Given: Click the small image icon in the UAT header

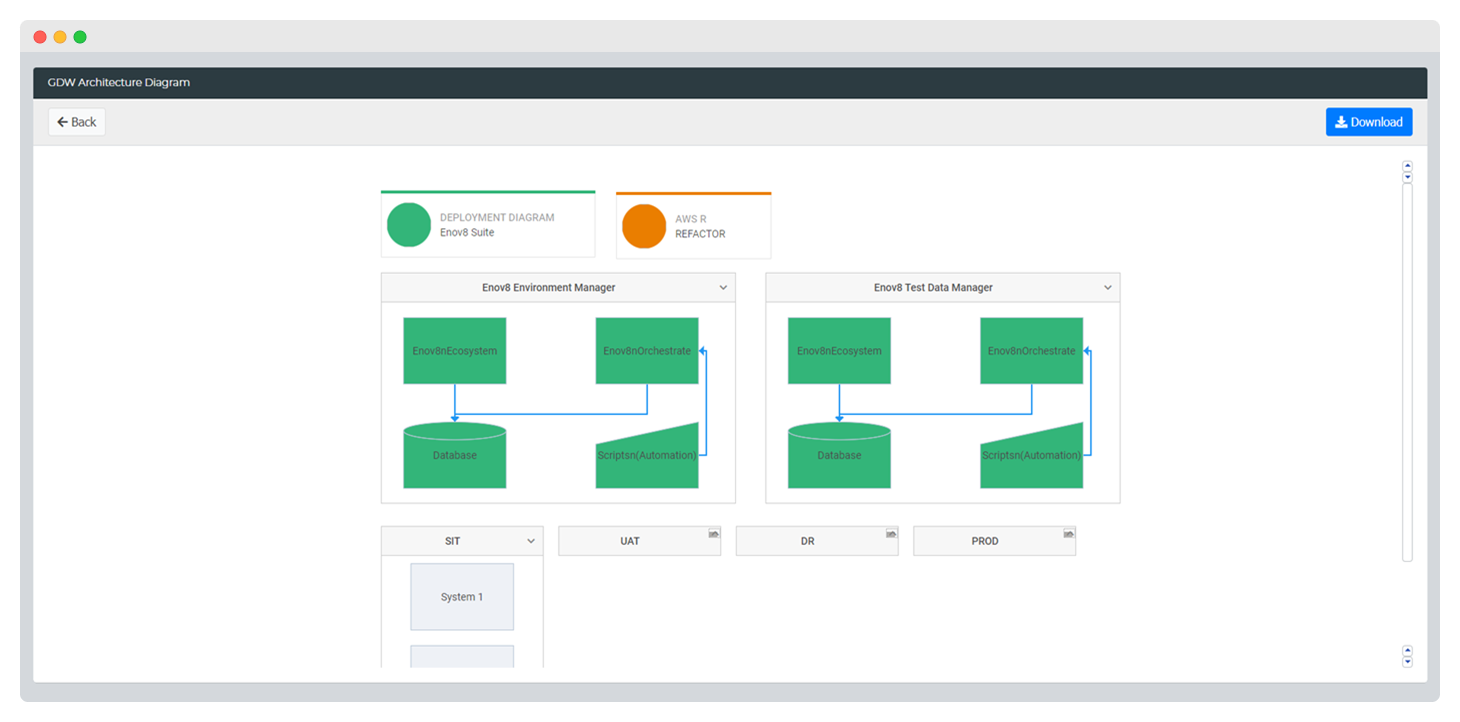Looking at the screenshot, I should (714, 534).
